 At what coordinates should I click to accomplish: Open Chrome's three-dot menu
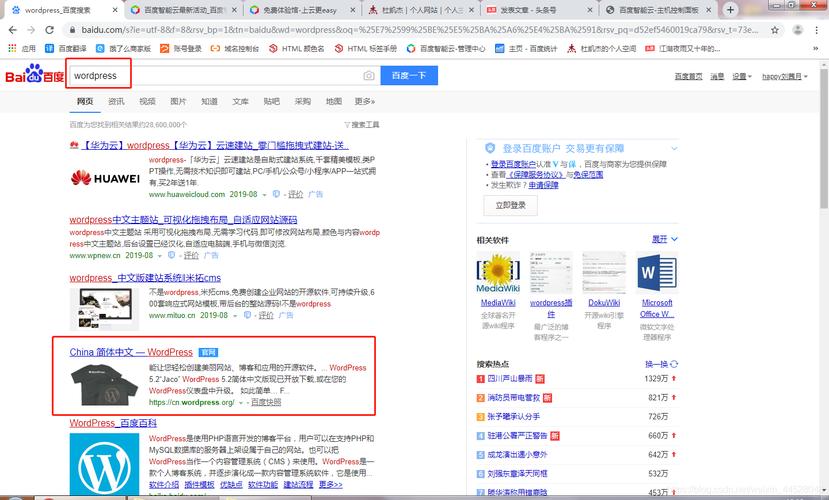click(x=816, y=30)
